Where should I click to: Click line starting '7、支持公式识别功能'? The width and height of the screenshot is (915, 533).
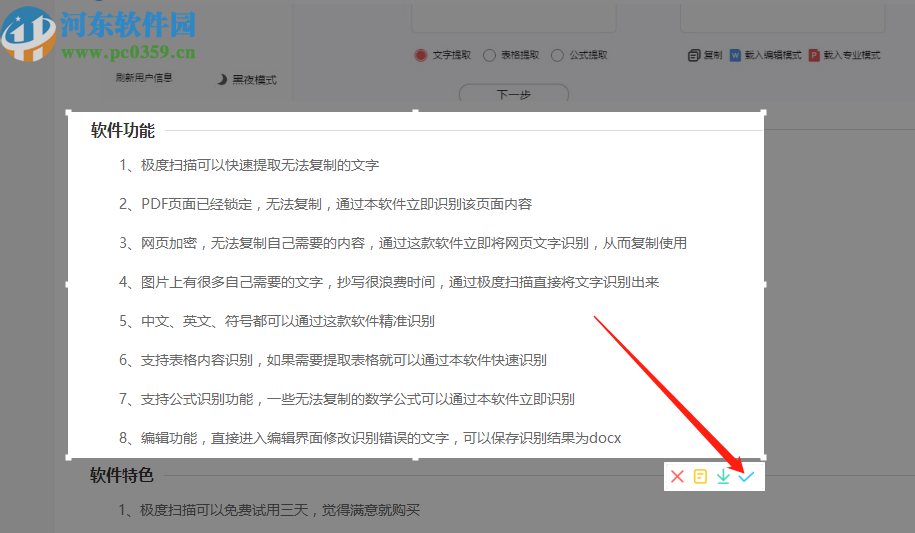pos(347,399)
